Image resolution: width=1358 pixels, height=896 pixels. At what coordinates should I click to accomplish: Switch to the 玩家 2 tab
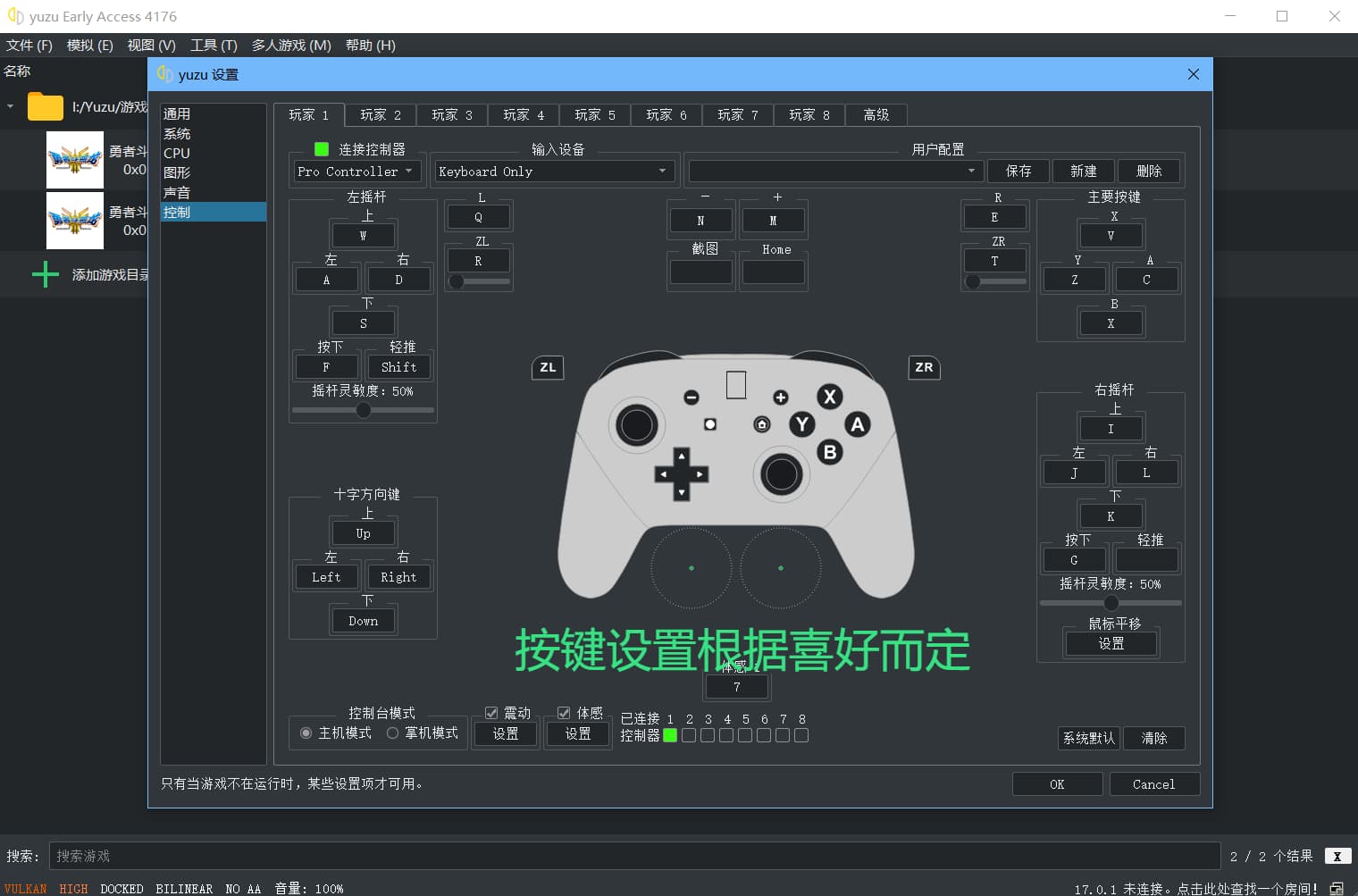(381, 115)
